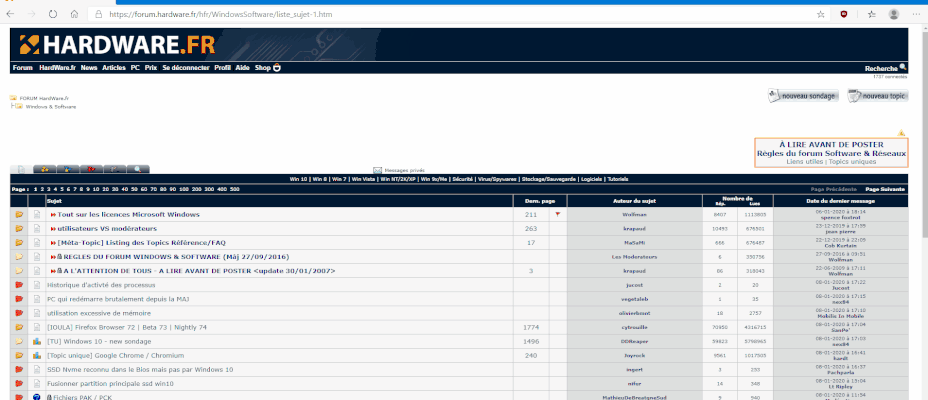
Task: Select the red flag tab icon
Action: click(91, 169)
